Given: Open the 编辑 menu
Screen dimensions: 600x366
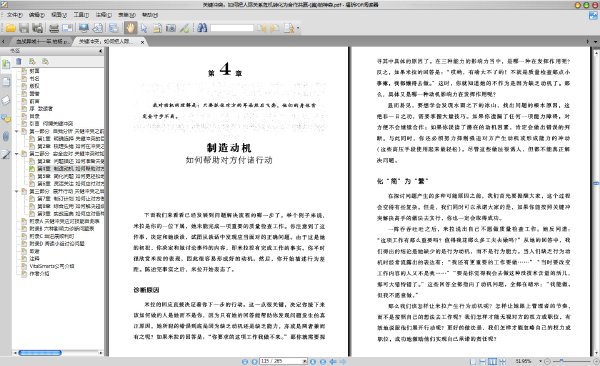Looking at the screenshot, I should click(37, 15).
